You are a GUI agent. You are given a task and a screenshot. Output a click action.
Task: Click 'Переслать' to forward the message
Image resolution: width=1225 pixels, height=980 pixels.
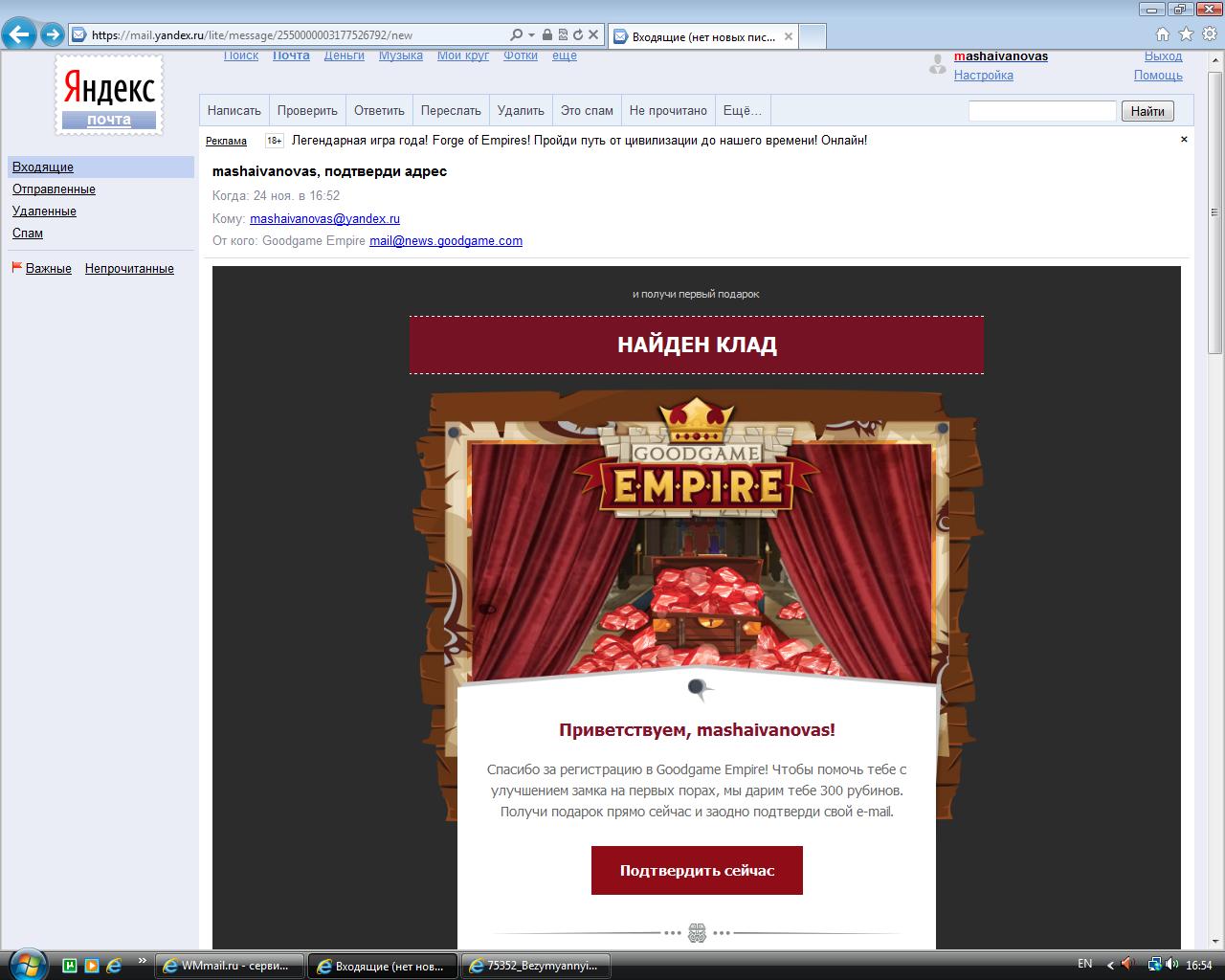coord(451,110)
